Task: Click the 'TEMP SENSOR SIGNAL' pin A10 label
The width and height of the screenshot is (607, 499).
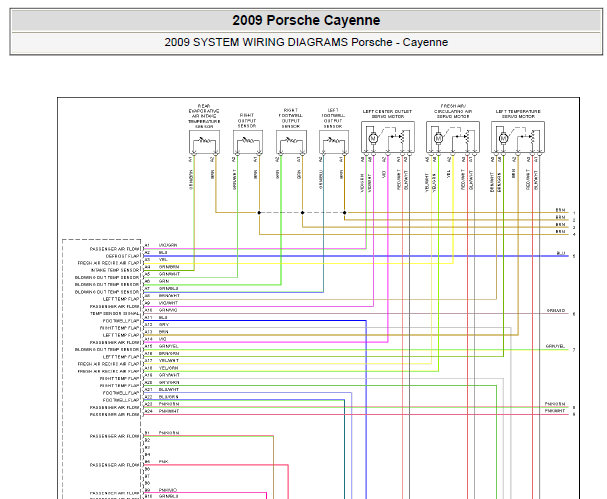Action: coord(115,314)
